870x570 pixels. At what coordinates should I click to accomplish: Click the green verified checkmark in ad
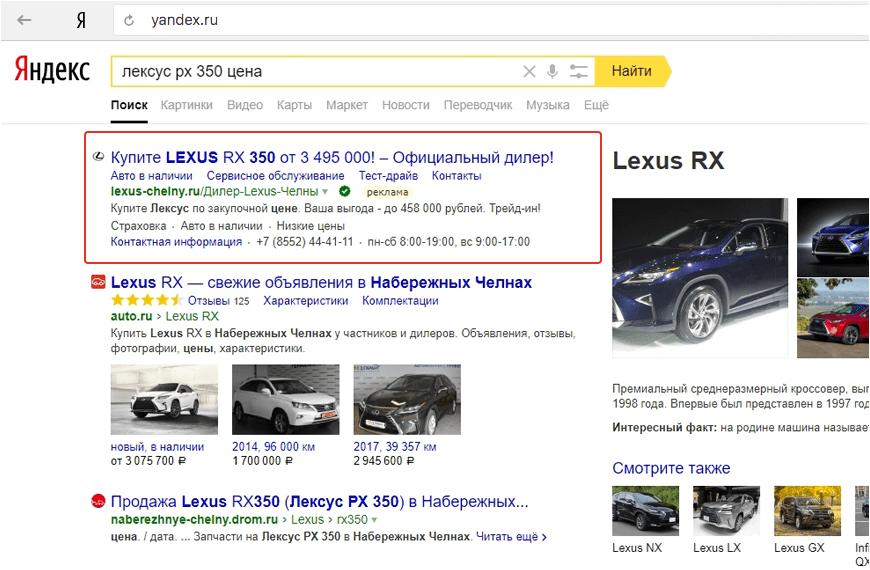coord(344,191)
